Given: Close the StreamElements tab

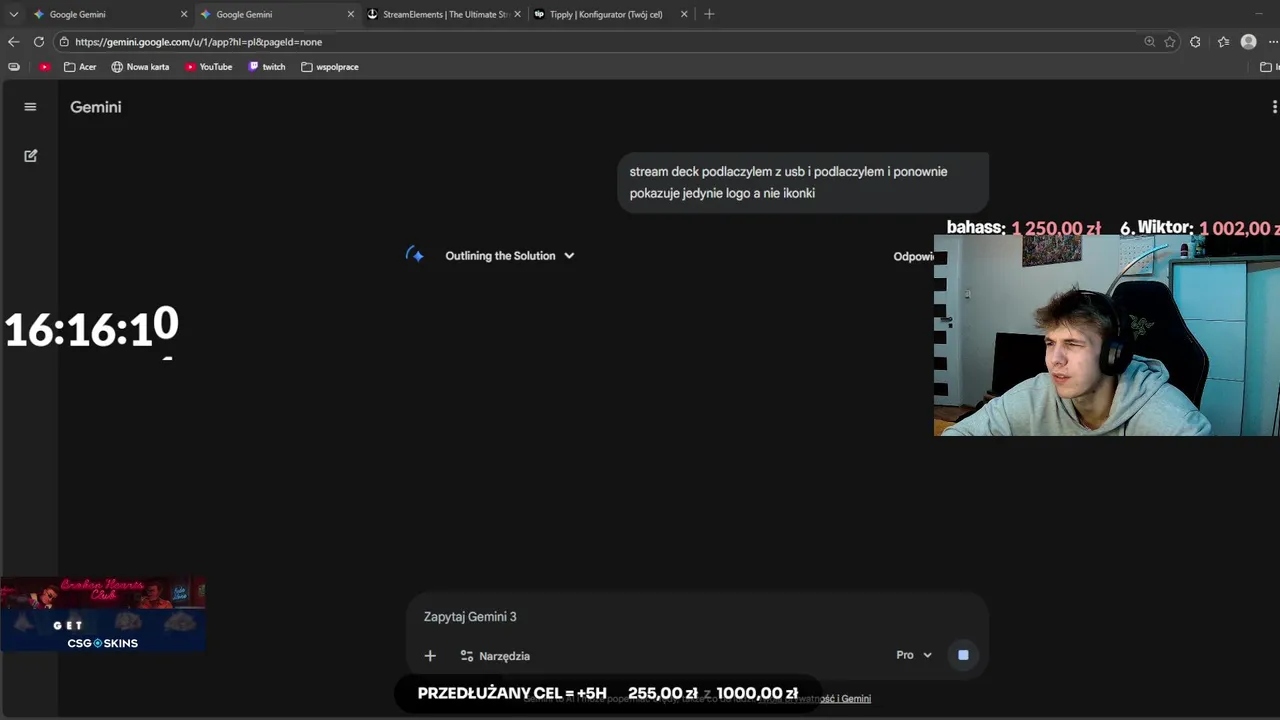Looking at the screenshot, I should pyautogui.click(x=517, y=14).
